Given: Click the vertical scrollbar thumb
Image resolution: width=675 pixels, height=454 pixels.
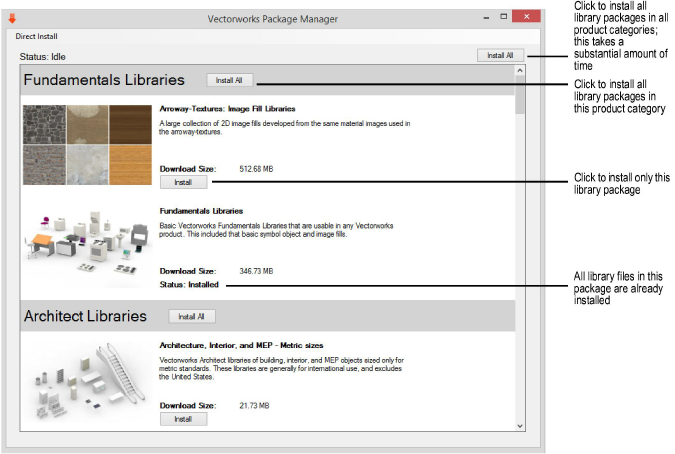Looking at the screenshot, I should coord(520,95).
